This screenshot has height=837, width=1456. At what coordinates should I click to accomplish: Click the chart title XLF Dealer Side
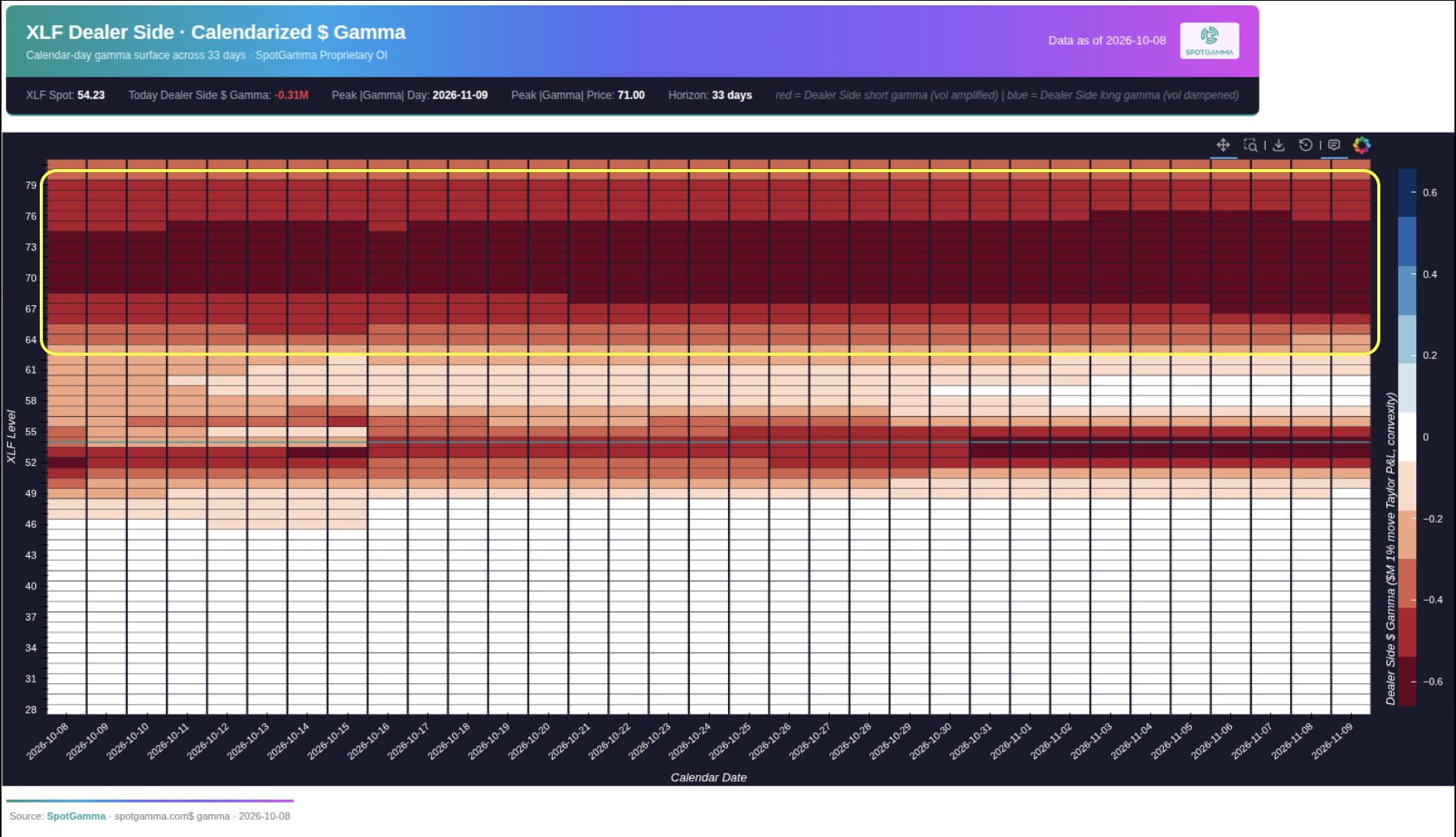(216, 32)
